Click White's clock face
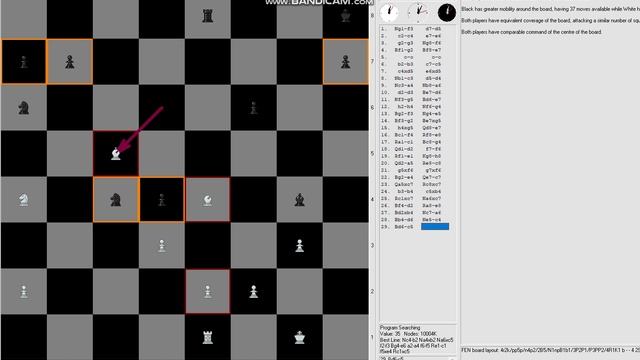The height and width of the screenshot is (360, 640). 389,12
